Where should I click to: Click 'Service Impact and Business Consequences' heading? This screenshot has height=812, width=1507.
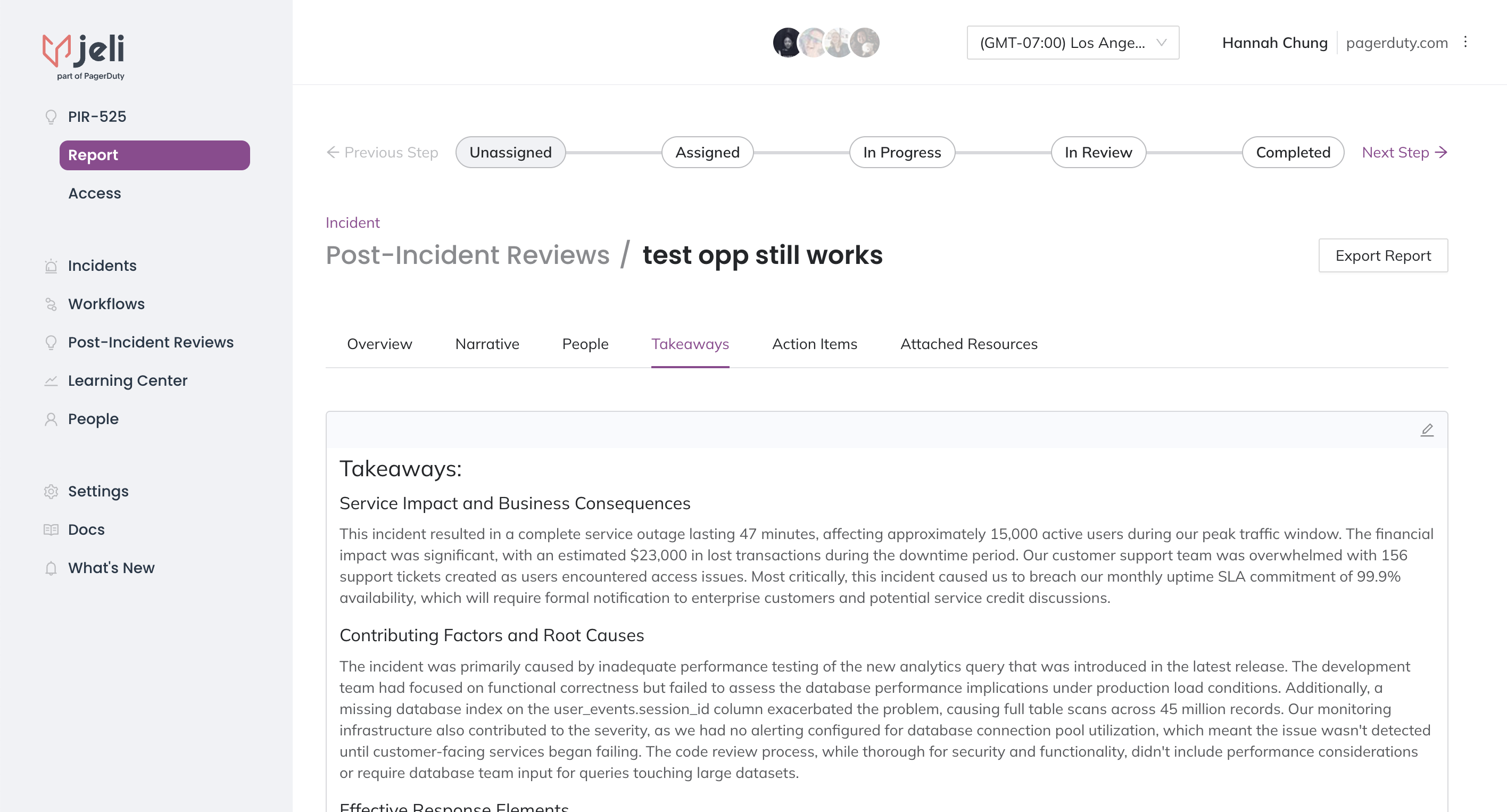[515, 504]
